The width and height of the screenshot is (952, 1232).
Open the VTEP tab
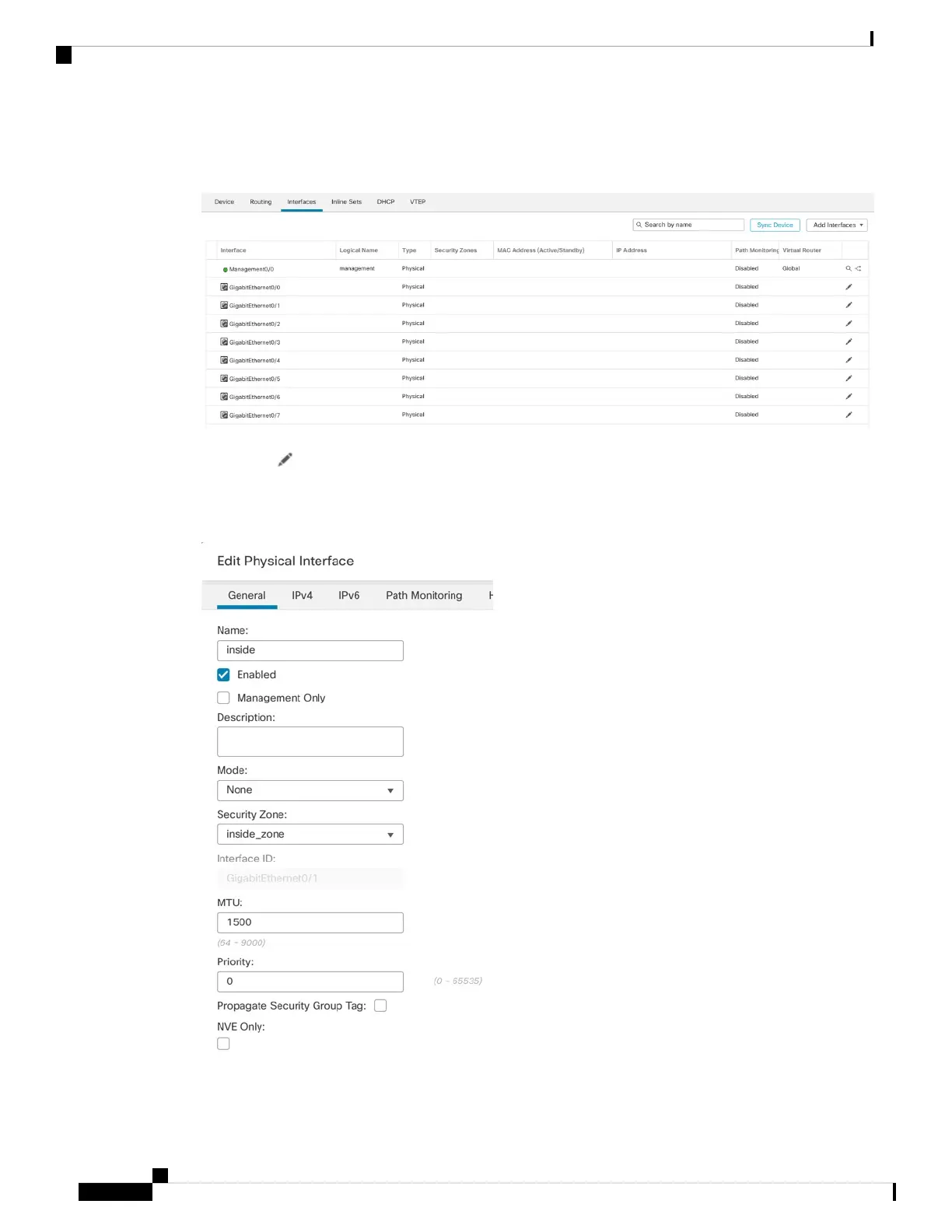[x=418, y=201]
